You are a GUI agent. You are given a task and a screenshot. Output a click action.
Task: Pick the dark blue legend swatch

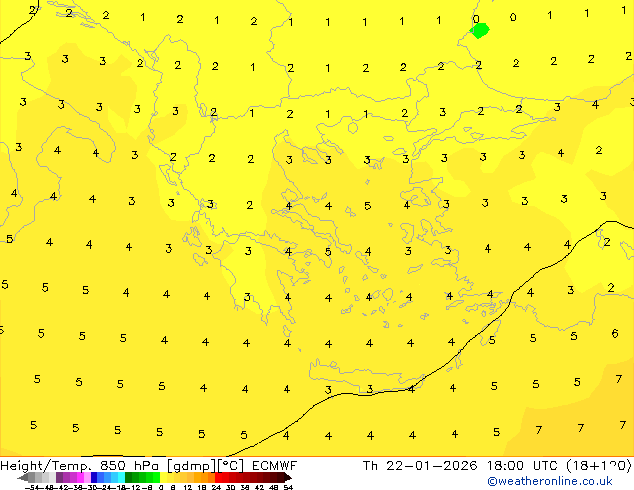94,477
